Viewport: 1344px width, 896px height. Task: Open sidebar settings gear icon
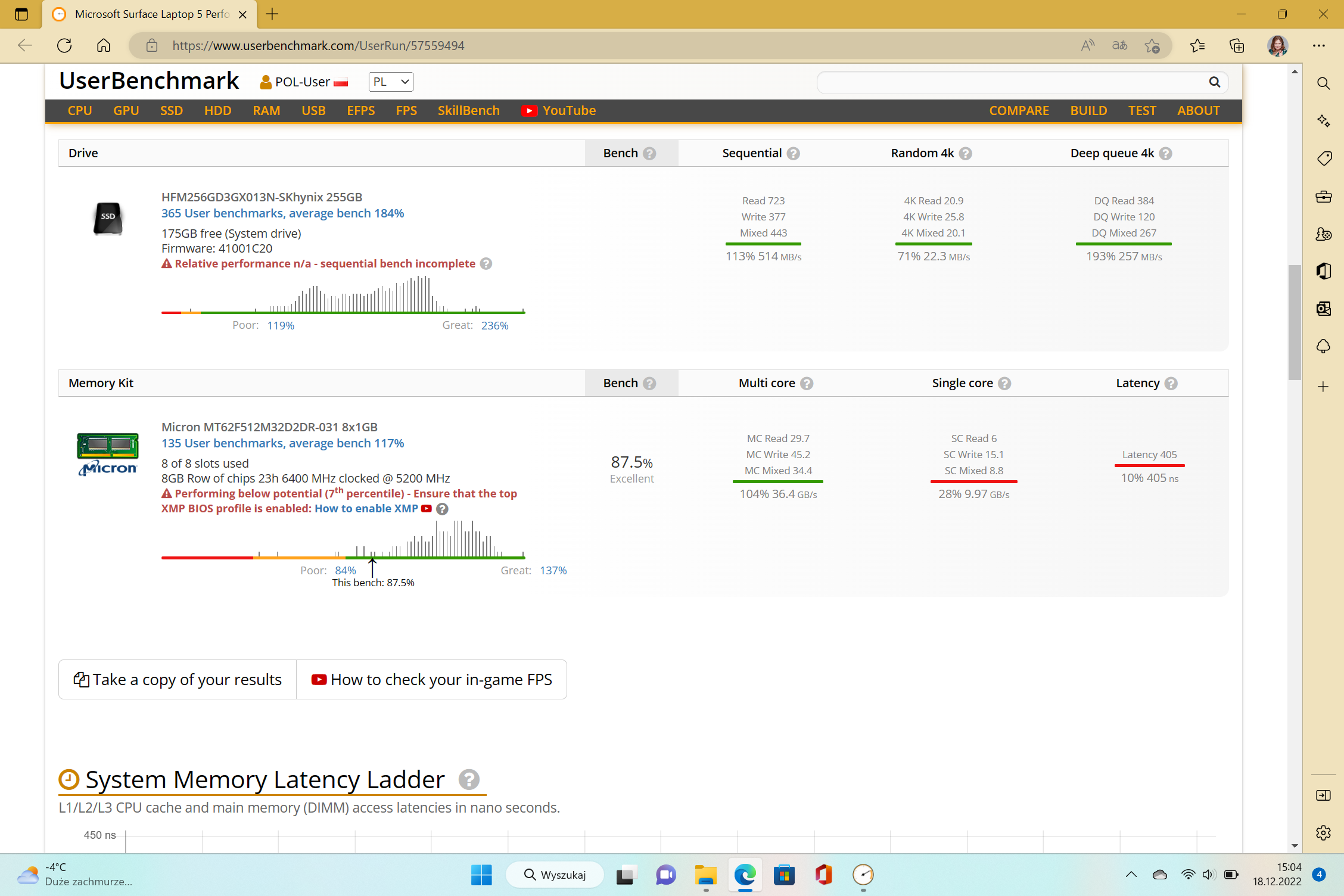coord(1324,833)
